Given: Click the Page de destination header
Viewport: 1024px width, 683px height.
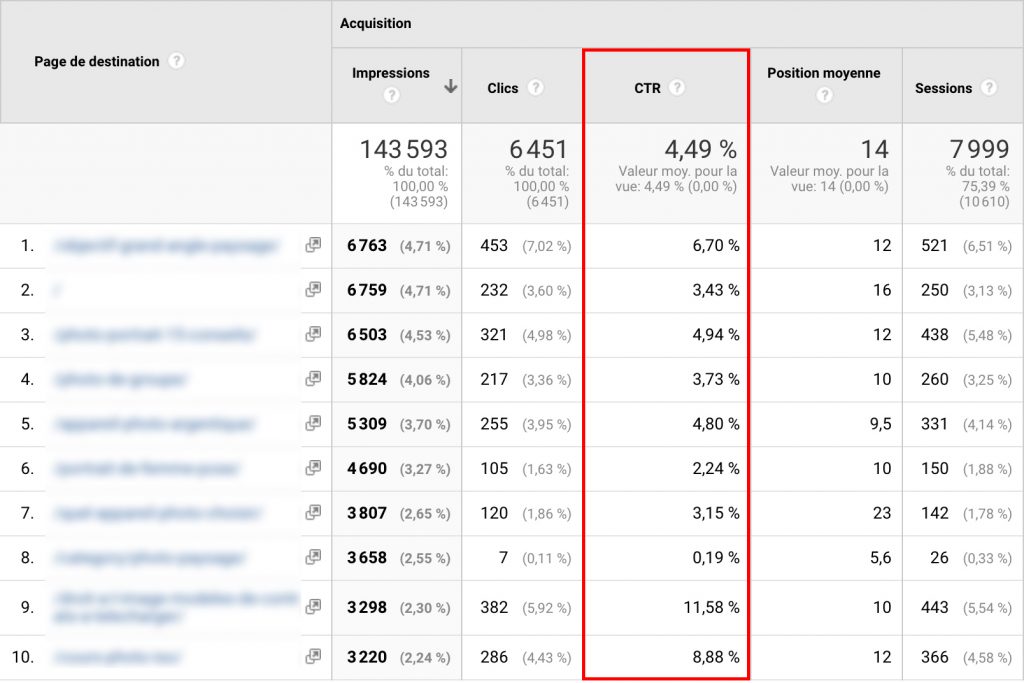Looking at the screenshot, I should pyautogui.click(x=97, y=61).
